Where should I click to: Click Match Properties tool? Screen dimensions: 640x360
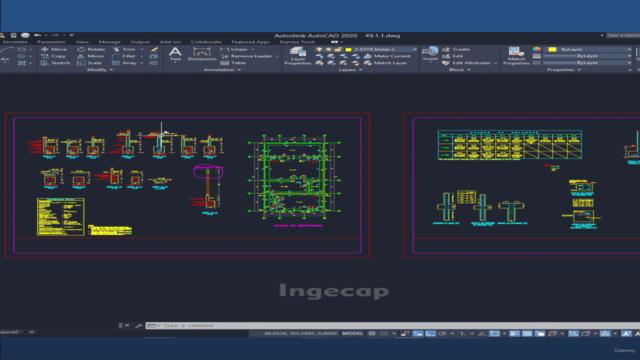(516, 56)
